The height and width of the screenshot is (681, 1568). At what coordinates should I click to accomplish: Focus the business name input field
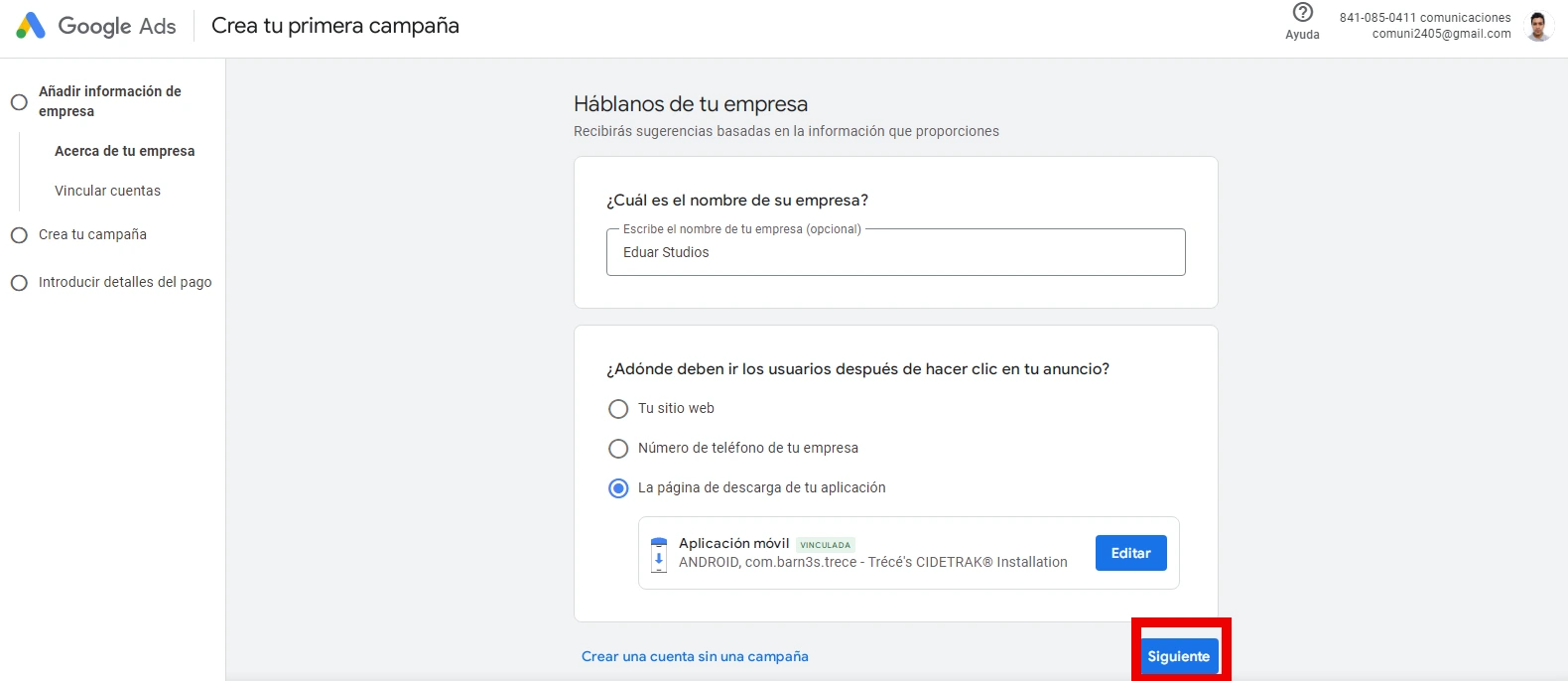tap(895, 253)
